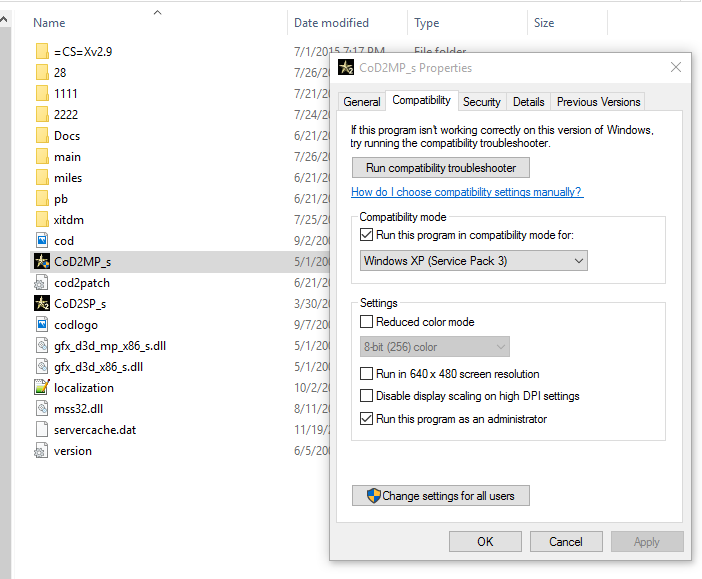The height and width of the screenshot is (579, 702).
Task: Click the version file gear icon
Action: tap(41, 450)
